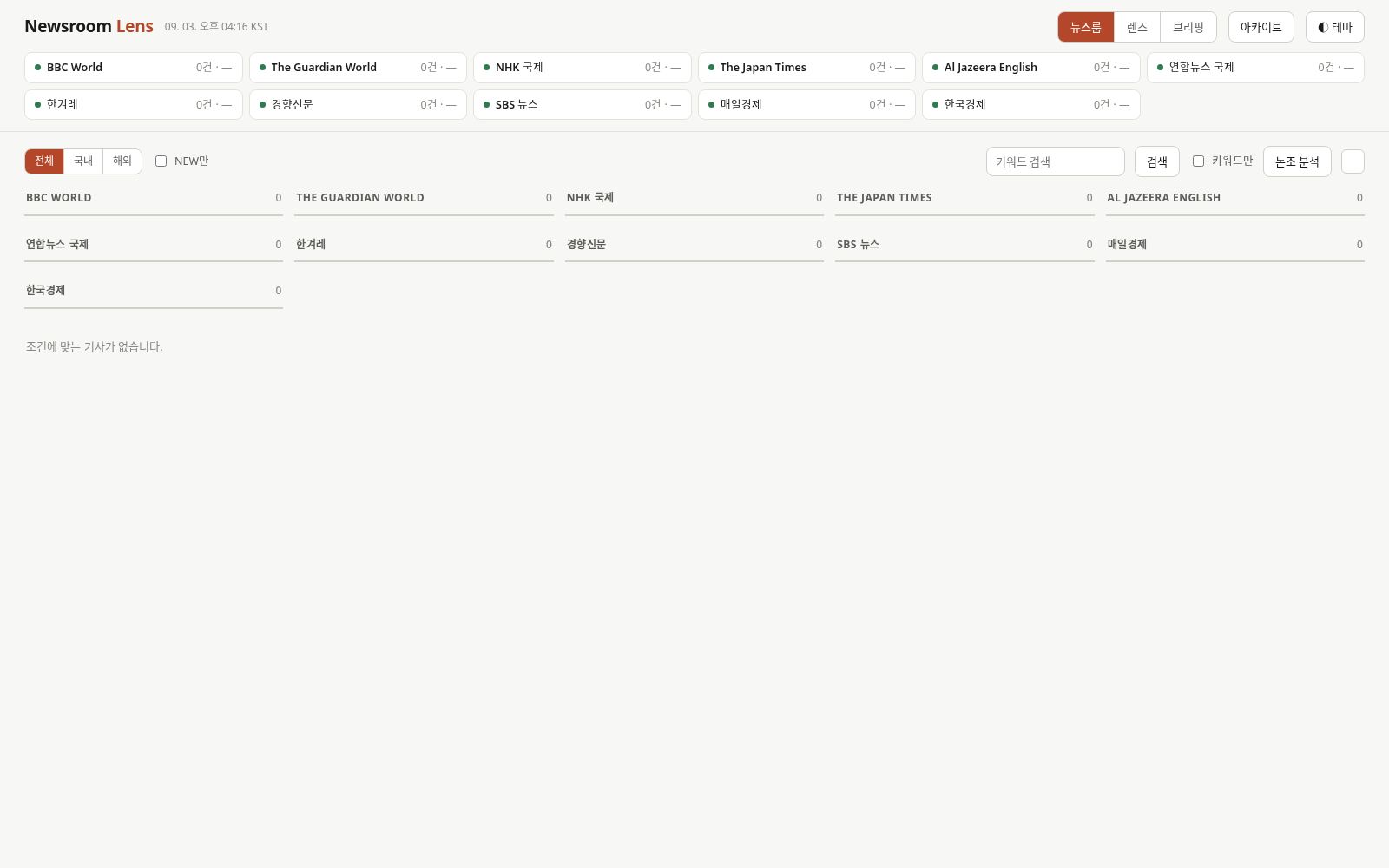Select the SBS 뉴스 source chip

point(583,105)
